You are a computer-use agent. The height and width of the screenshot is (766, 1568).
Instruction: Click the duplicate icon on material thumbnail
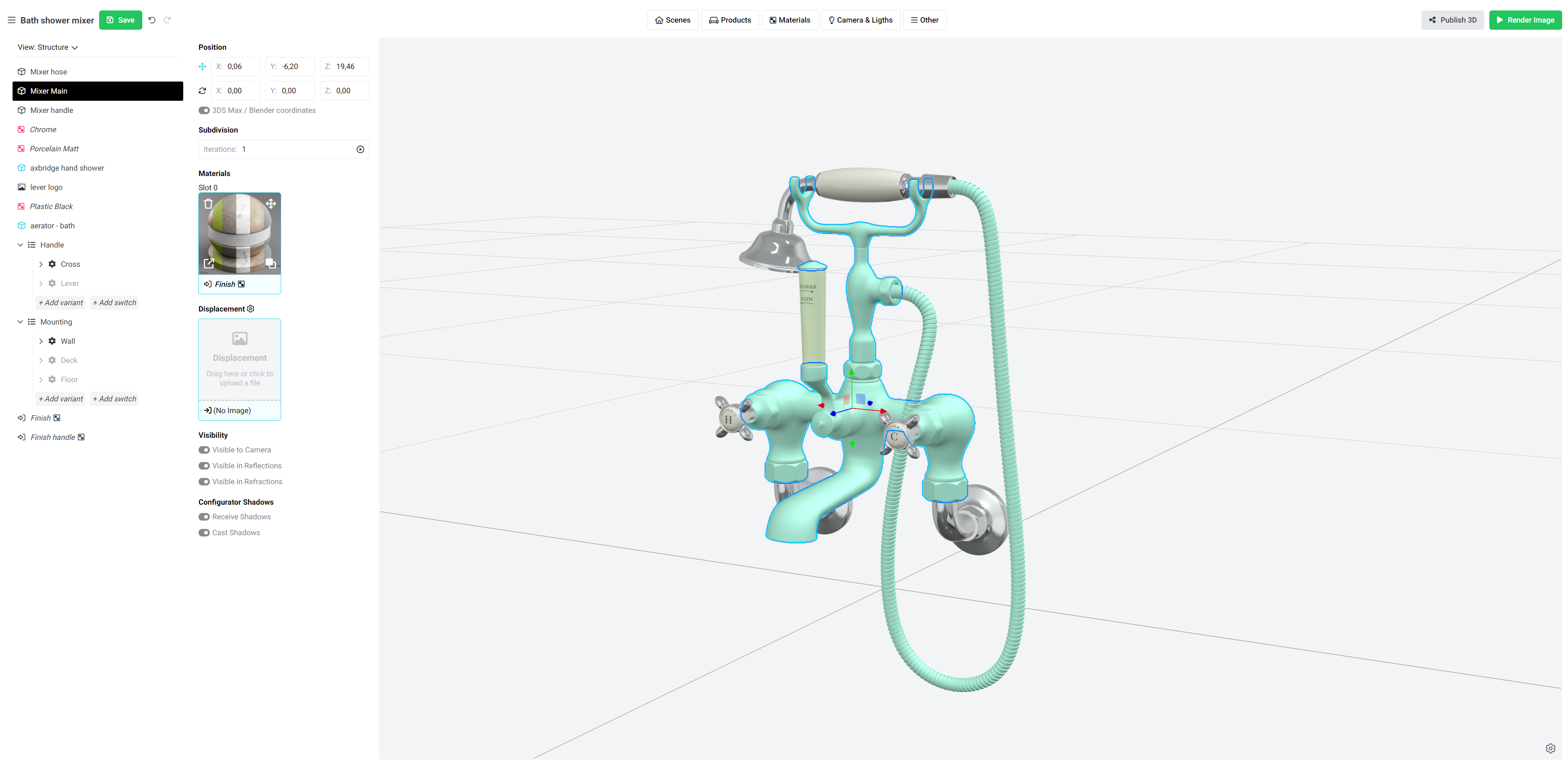(271, 263)
